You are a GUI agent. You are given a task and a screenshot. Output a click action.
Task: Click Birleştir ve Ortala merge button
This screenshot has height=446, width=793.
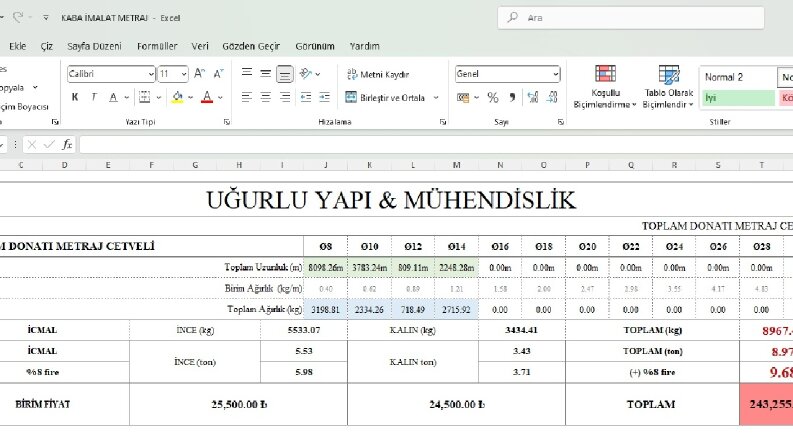coord(385,98)
